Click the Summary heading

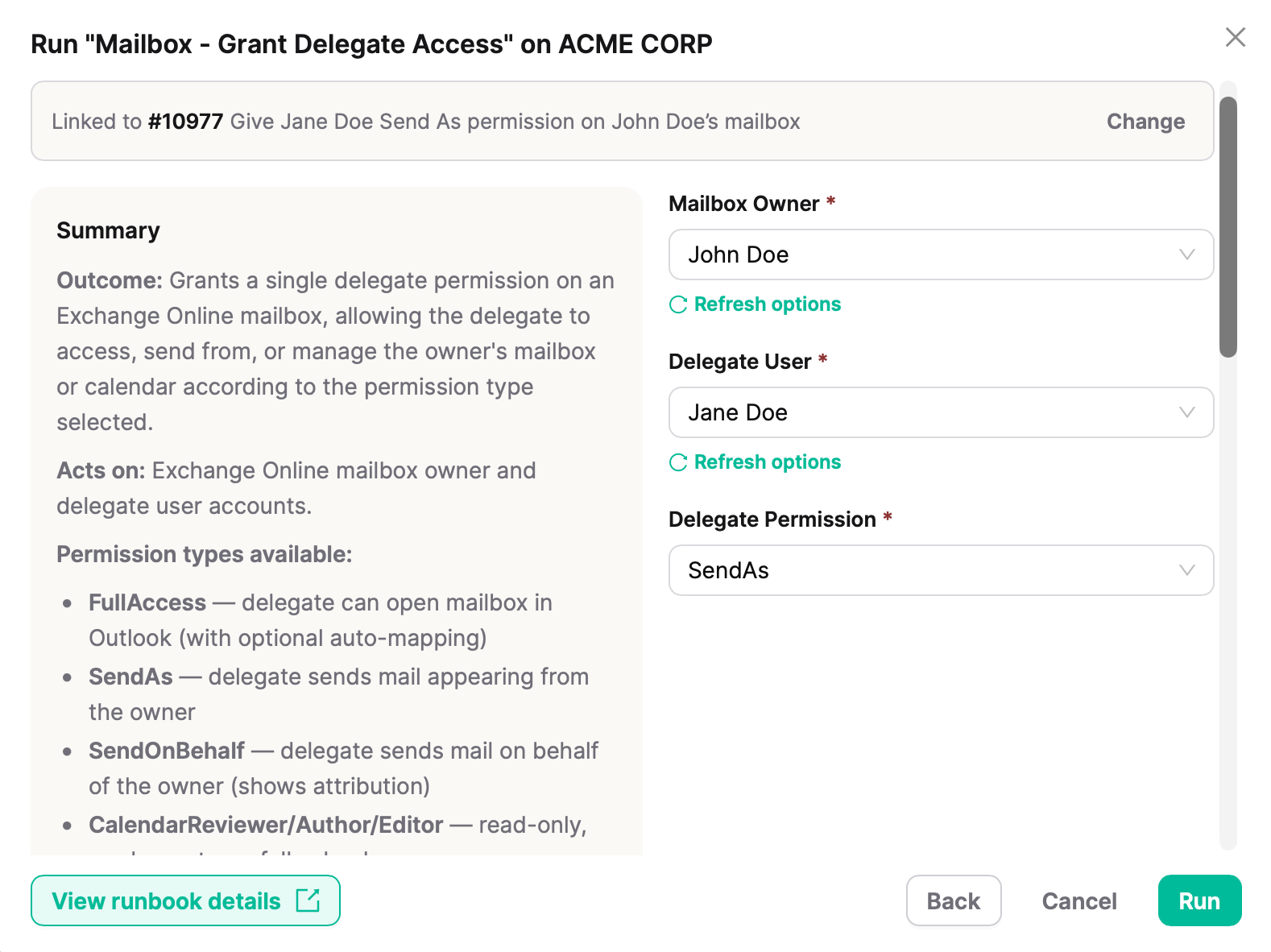pos(108,231)
